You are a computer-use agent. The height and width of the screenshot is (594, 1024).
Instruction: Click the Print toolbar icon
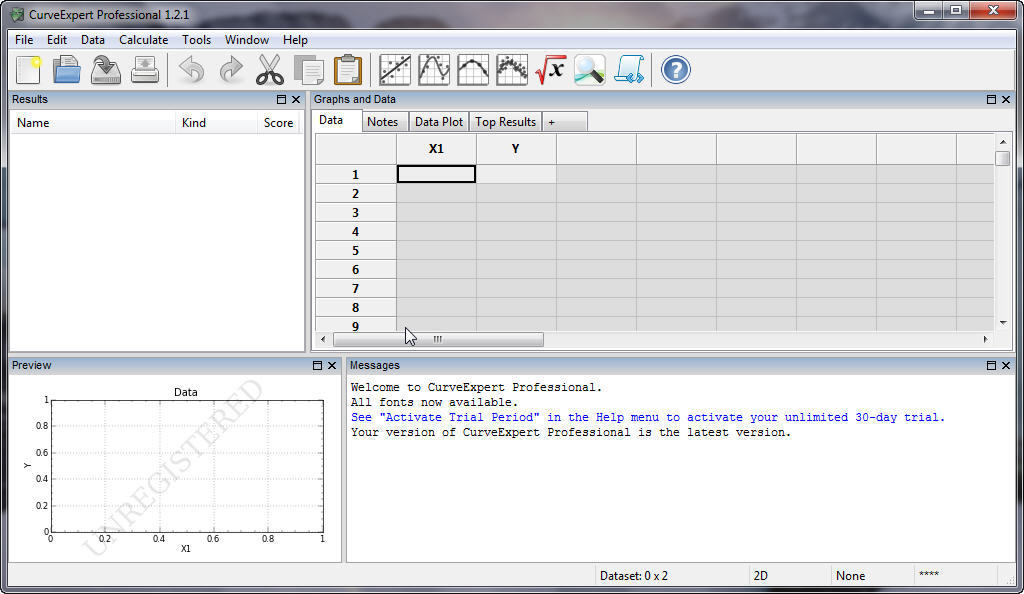pos(145,70)
